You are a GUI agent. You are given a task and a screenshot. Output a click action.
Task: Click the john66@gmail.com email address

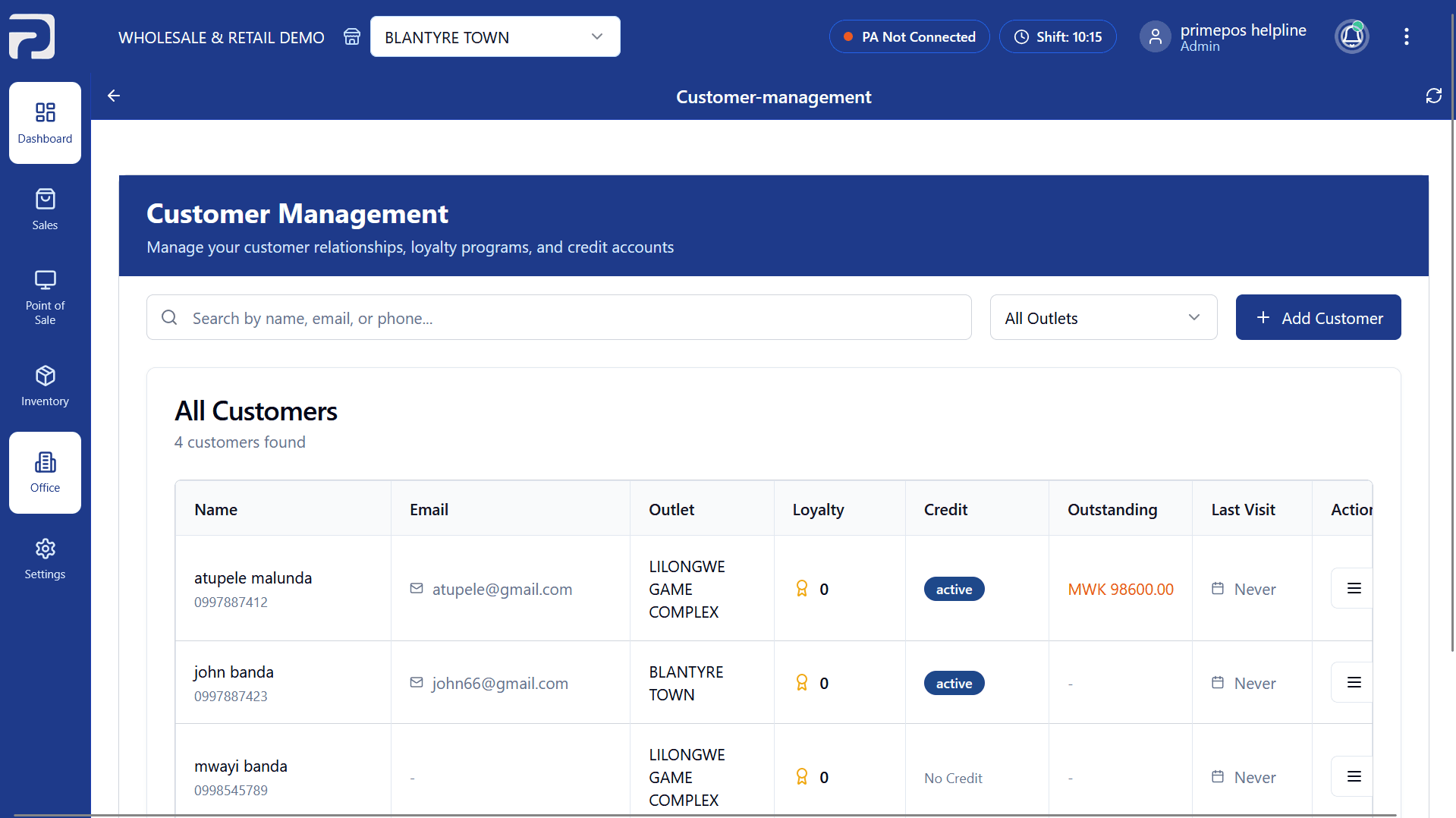500,683
